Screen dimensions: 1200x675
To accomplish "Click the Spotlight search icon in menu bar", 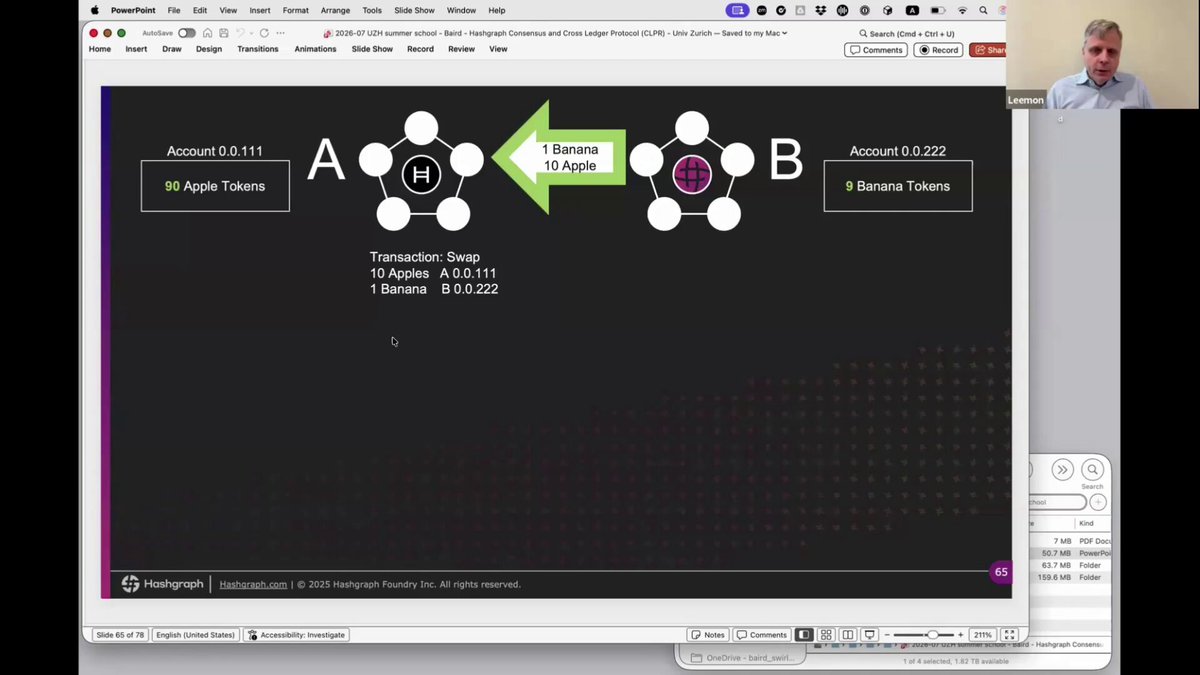I will click(984, 10).
